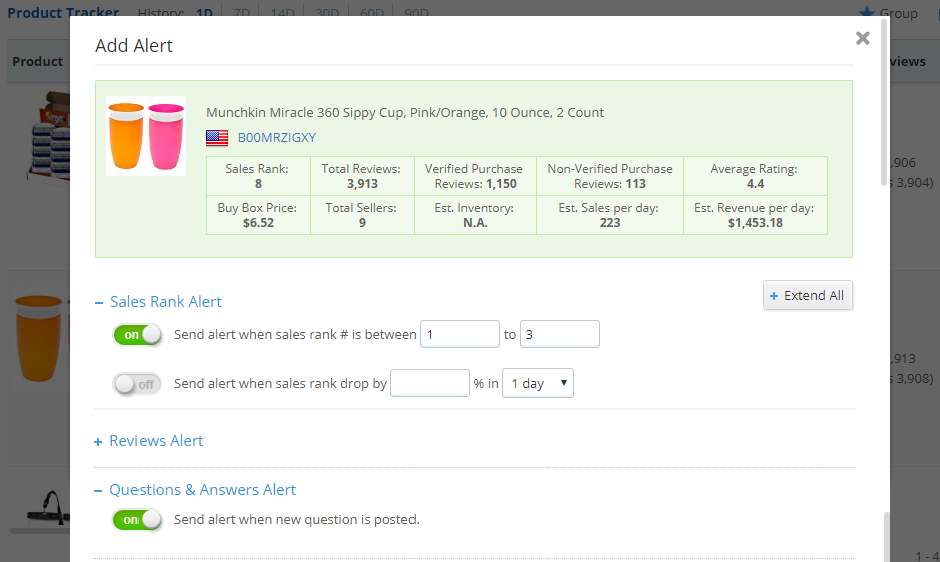
Task: Click the sippy cup product thumbnail
Action: click(x=146, y=136)
